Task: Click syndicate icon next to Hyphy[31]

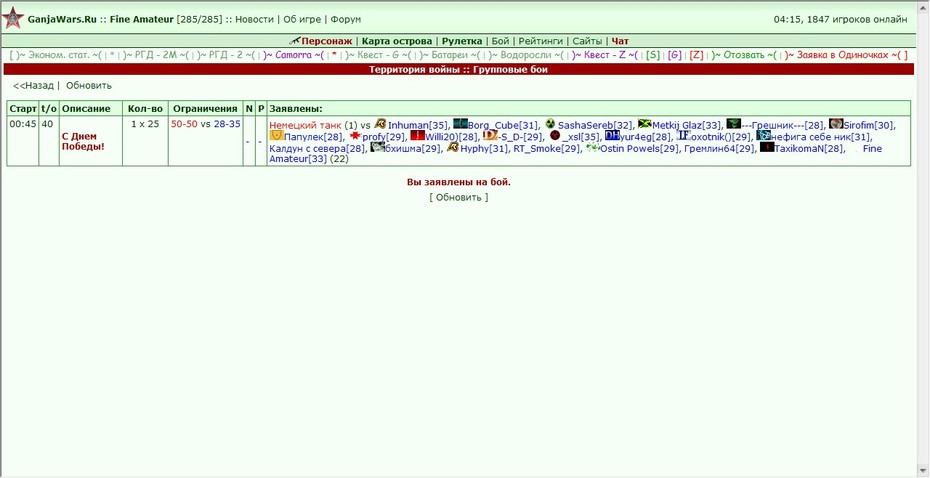Action: 453,148
